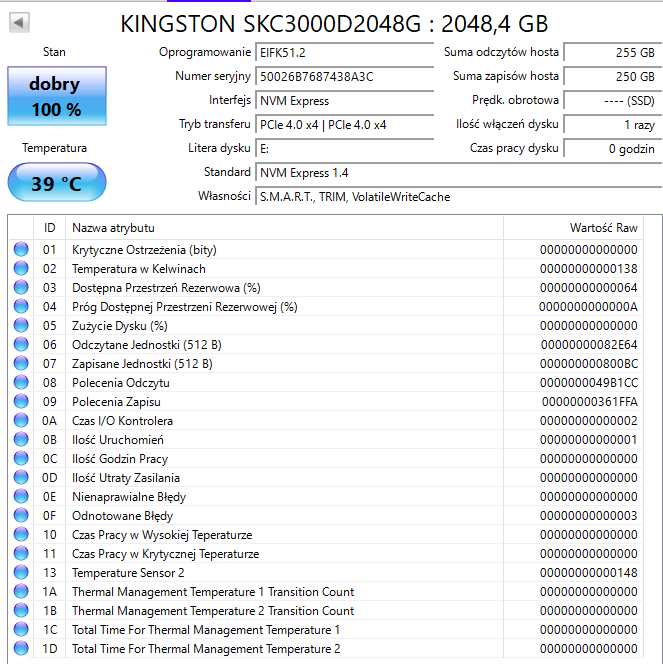This screenshot has height=664, width=663.
Task: Click the interface field 'NVM Express'
Action: click(345, 101)
